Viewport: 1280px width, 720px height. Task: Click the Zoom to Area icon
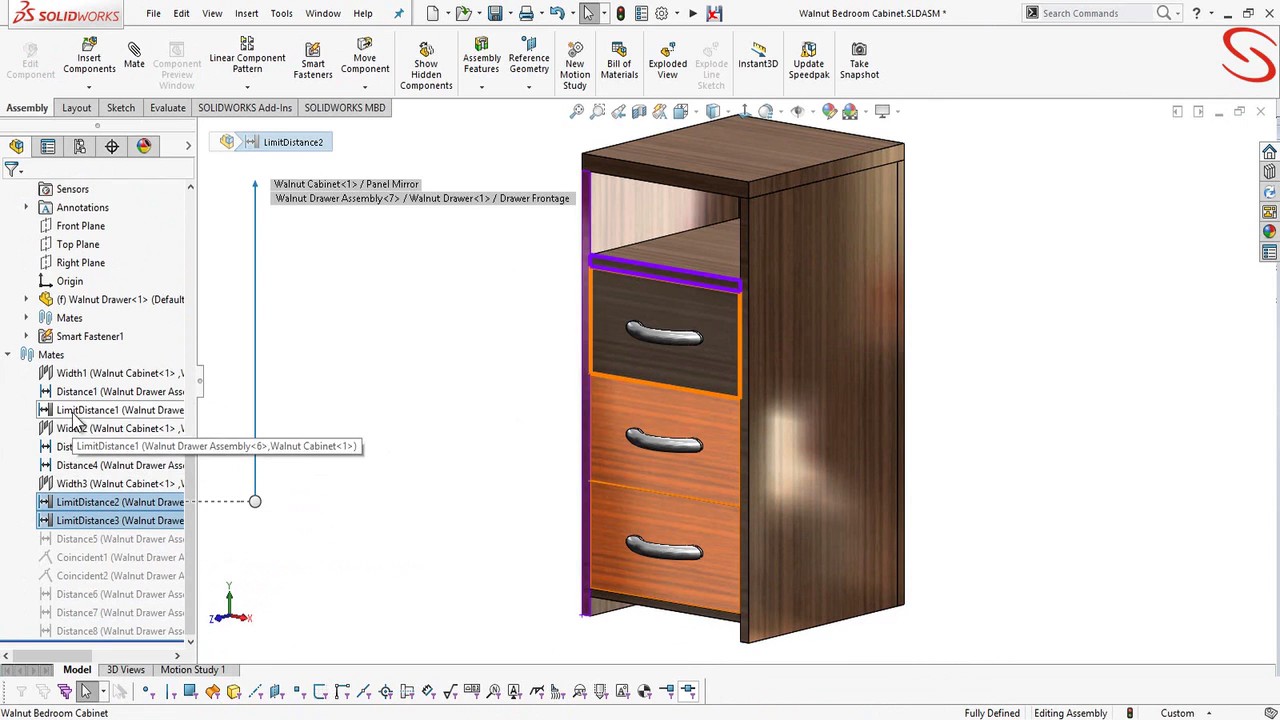point(598,112)
